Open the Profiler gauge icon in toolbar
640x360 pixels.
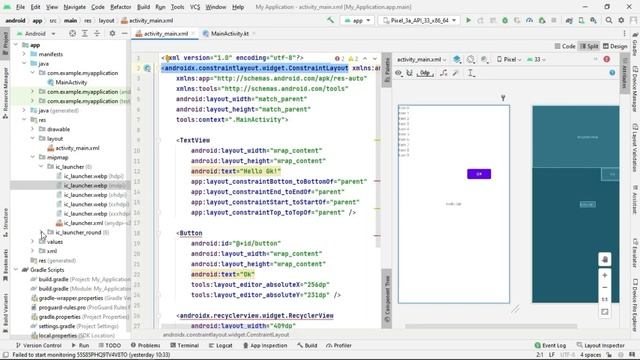[529, 20]
